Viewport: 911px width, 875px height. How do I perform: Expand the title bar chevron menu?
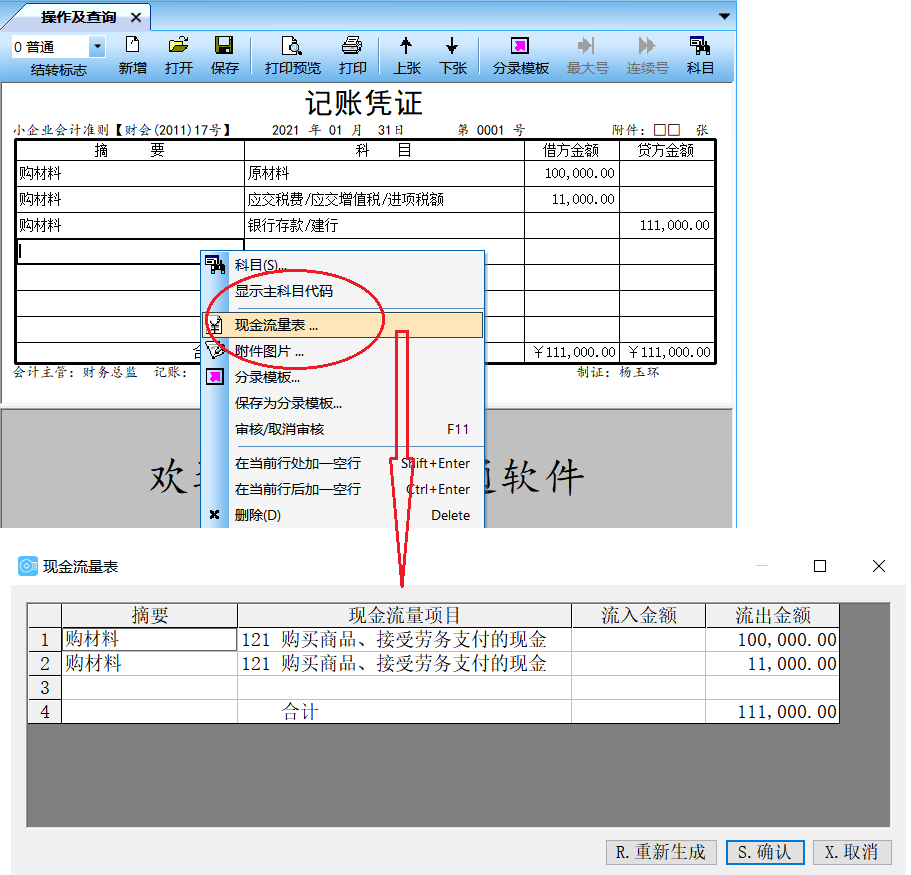click(x=723, y=16)
